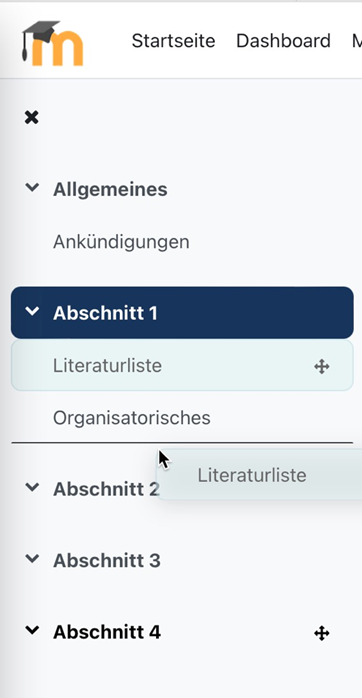Open the Ankündigungen activity link
This screenshot has height=698, width=362.
click(x=121, y=243)
